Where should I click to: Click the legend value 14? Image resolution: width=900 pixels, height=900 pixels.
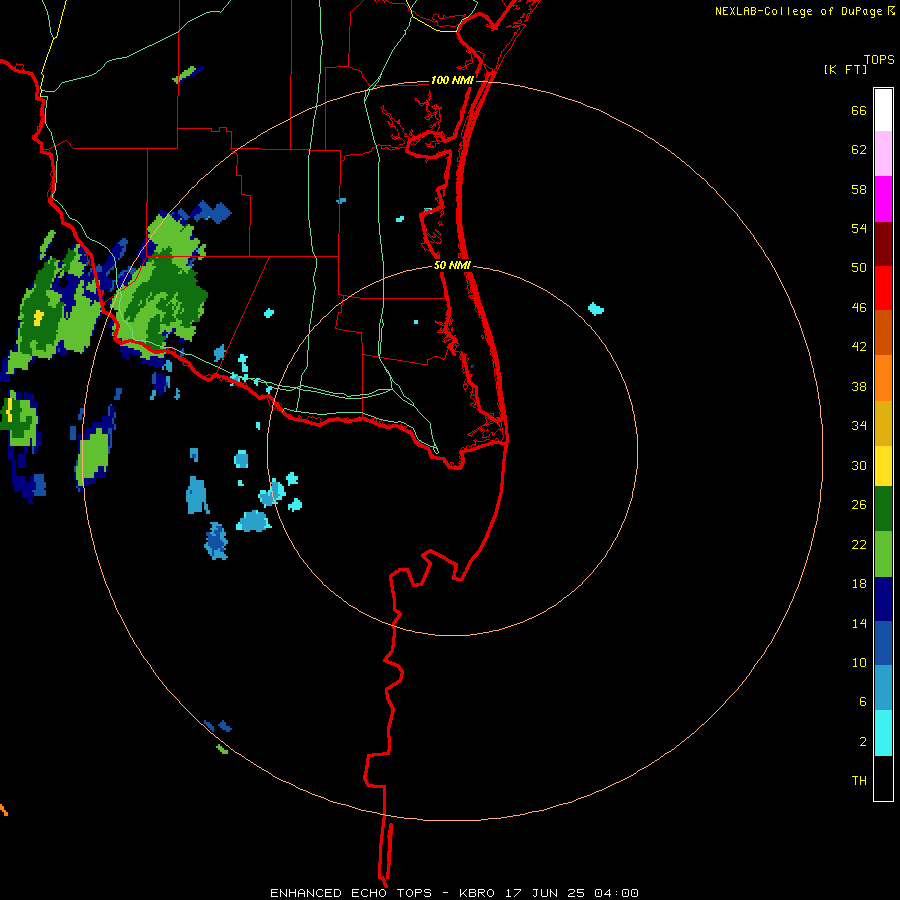pos(859,623)
